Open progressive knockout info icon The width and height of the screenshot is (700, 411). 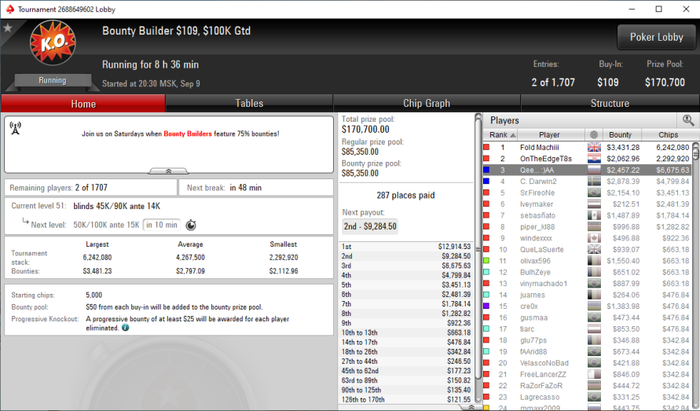(x=125, y=328)
